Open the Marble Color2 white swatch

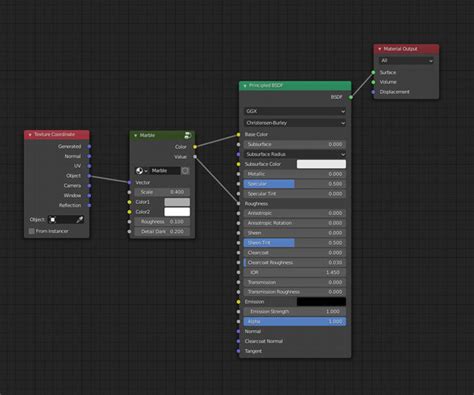[177, 212]
